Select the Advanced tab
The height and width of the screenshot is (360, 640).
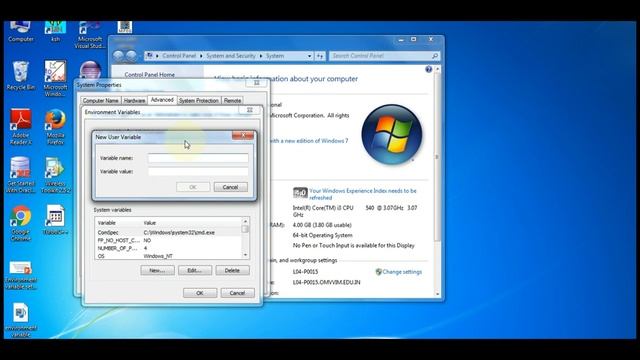[x=162, y=100]
